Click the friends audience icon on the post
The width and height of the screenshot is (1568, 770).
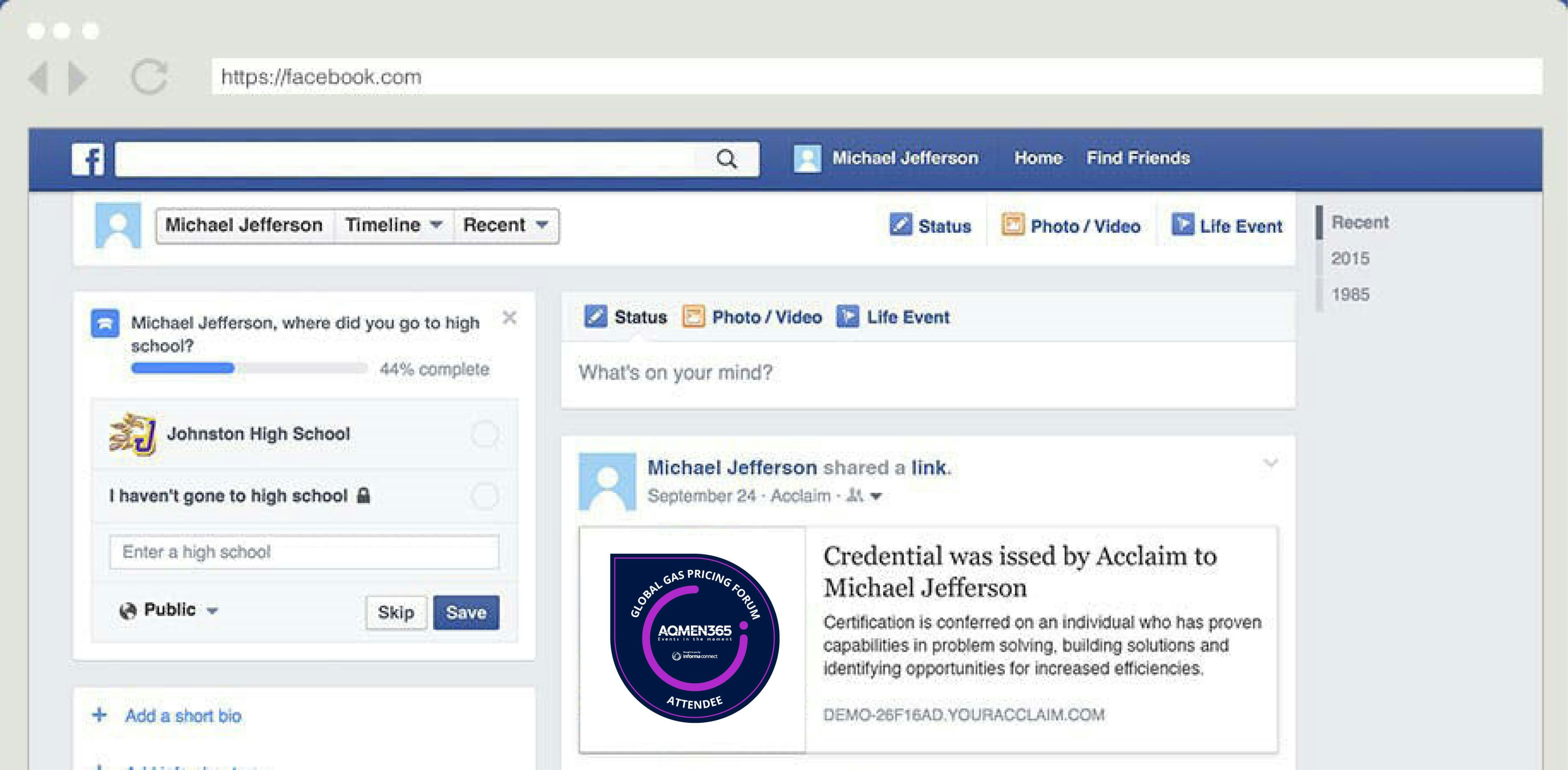[x=855, y=496]
